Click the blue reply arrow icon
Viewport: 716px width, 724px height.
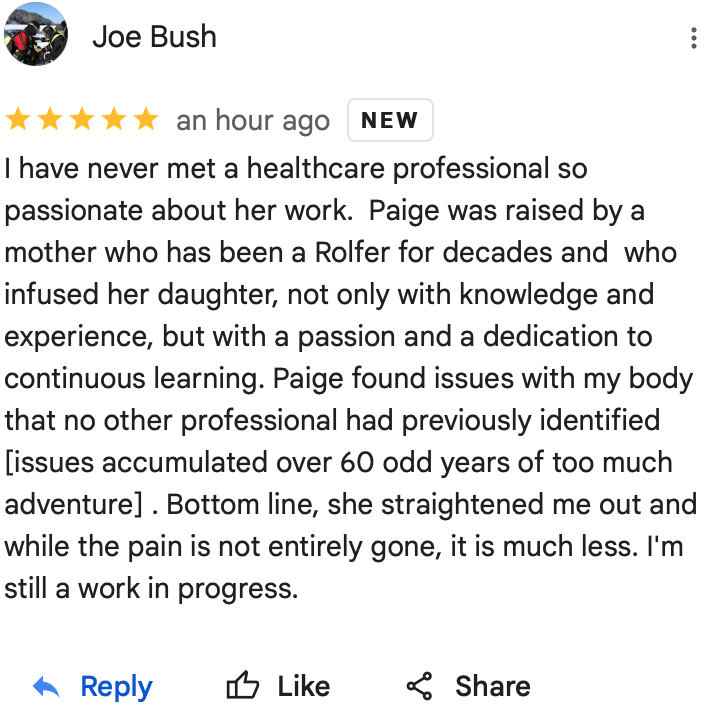tap(46, 687)
